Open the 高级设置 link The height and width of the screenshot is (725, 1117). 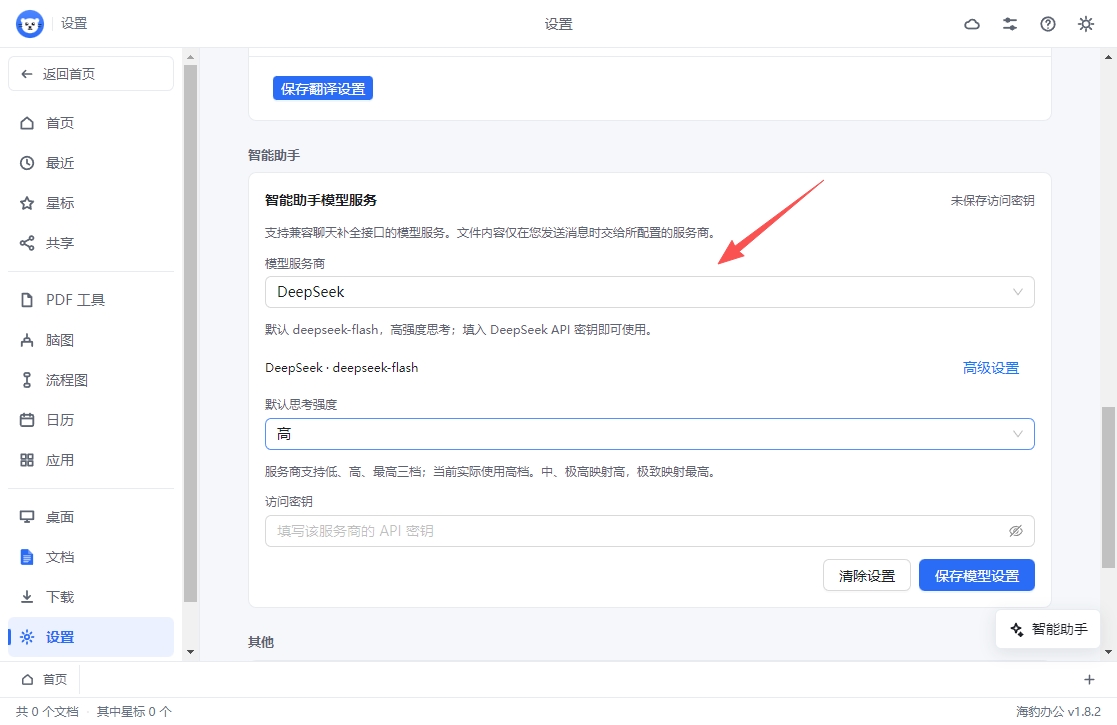pos(990,368)
